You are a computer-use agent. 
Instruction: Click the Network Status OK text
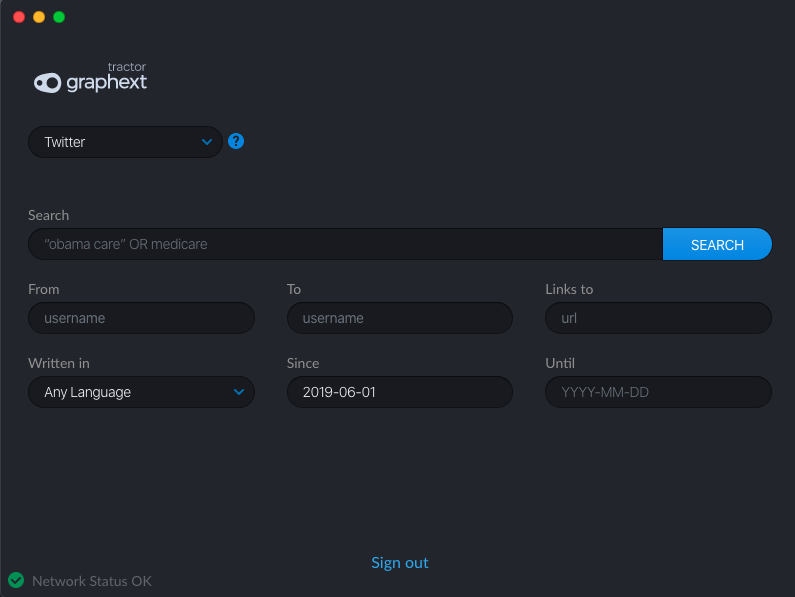pos(92,581)
